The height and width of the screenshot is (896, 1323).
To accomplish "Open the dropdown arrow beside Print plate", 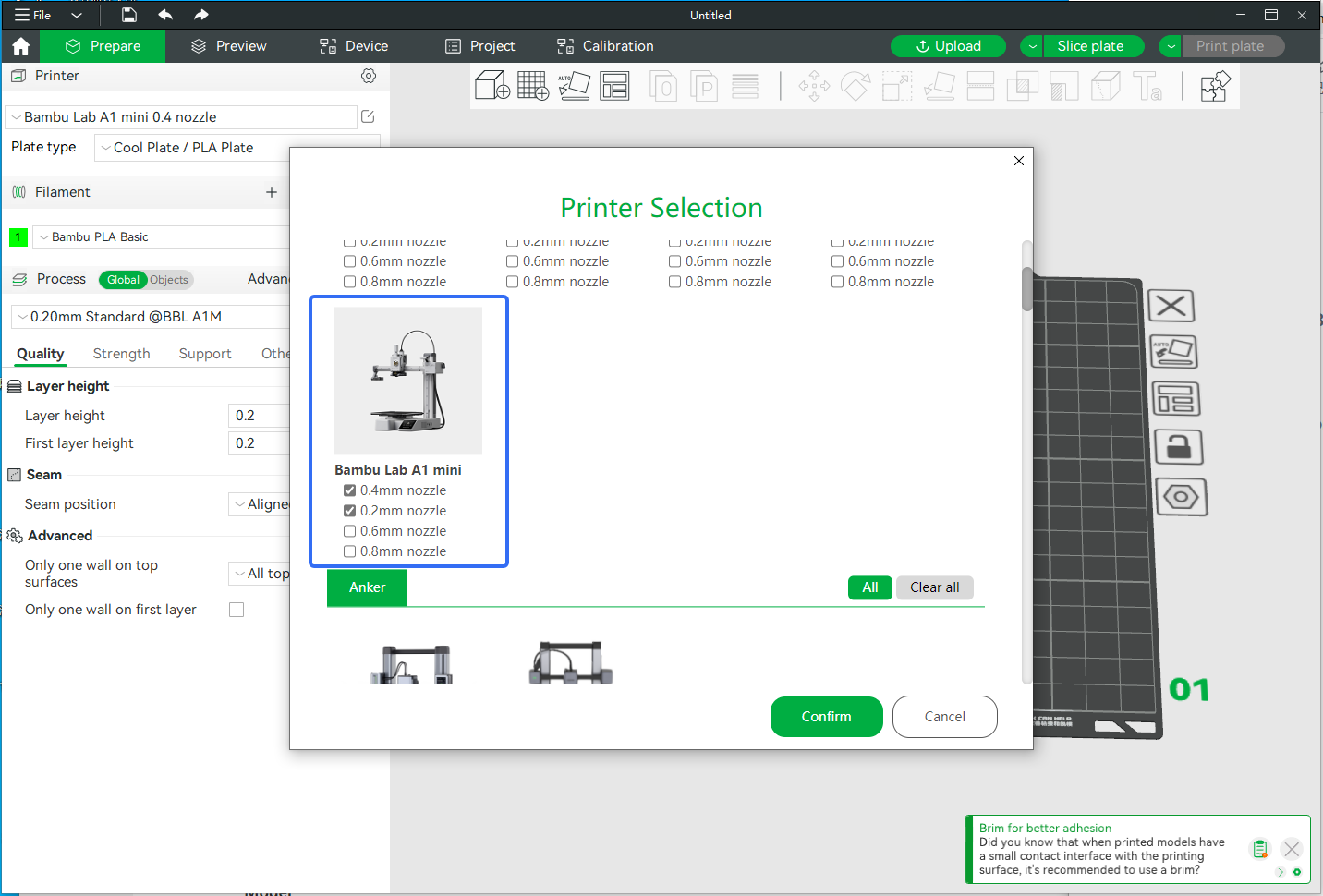I will pos(1171,46).
